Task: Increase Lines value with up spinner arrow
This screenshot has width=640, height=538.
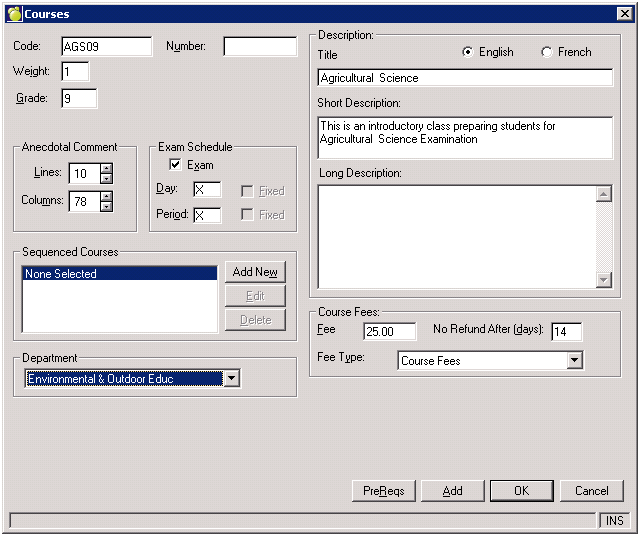Action: point(106,168)
